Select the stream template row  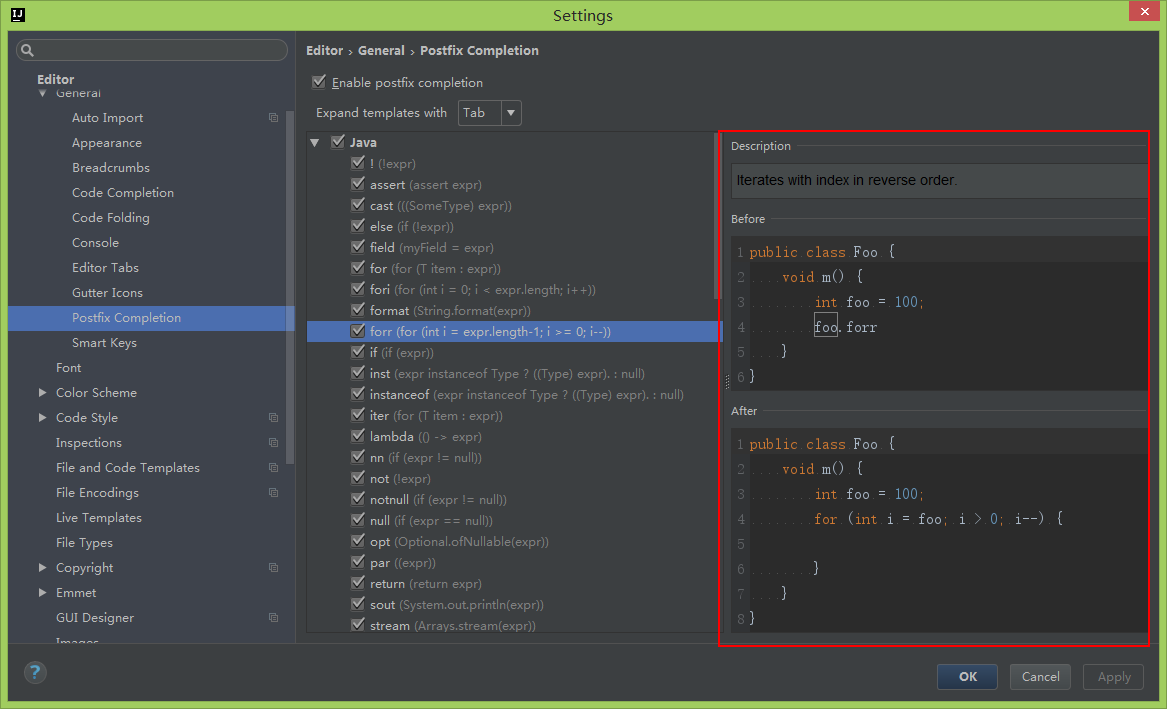click(x=514, y=625)
